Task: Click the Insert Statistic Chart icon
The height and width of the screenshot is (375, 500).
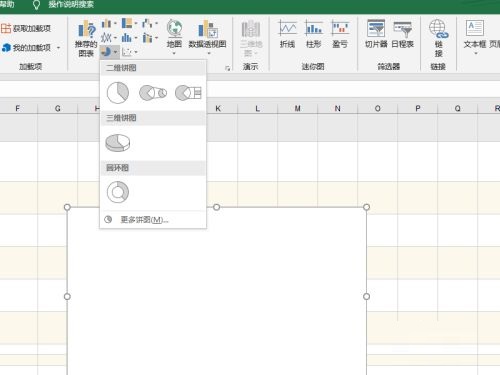Action: (127, 38)
